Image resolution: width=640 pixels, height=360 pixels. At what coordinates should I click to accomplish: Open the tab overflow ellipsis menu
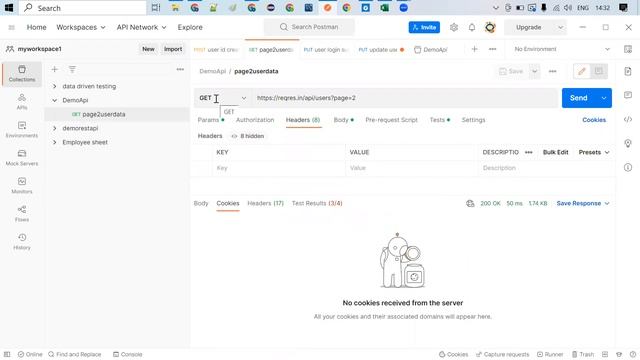(x=493, y=49)
